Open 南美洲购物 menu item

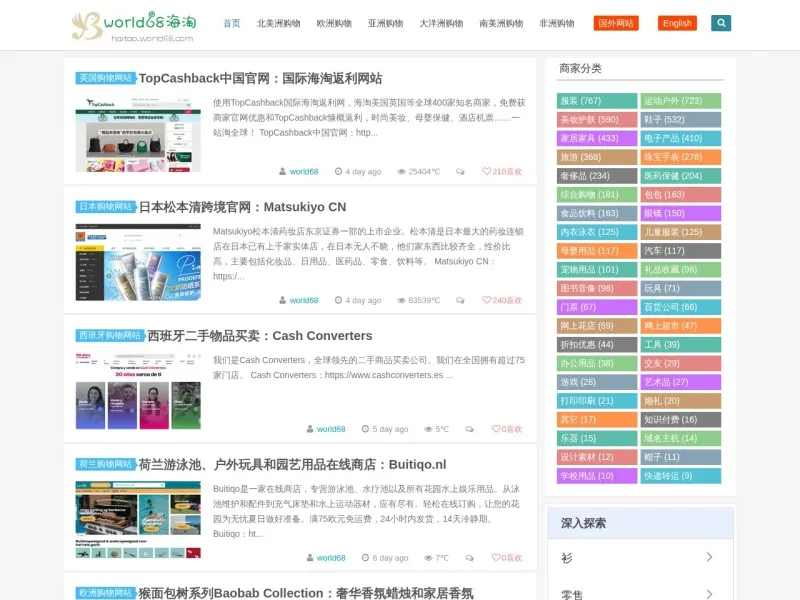pyautogui.click(x=501, y=23)
